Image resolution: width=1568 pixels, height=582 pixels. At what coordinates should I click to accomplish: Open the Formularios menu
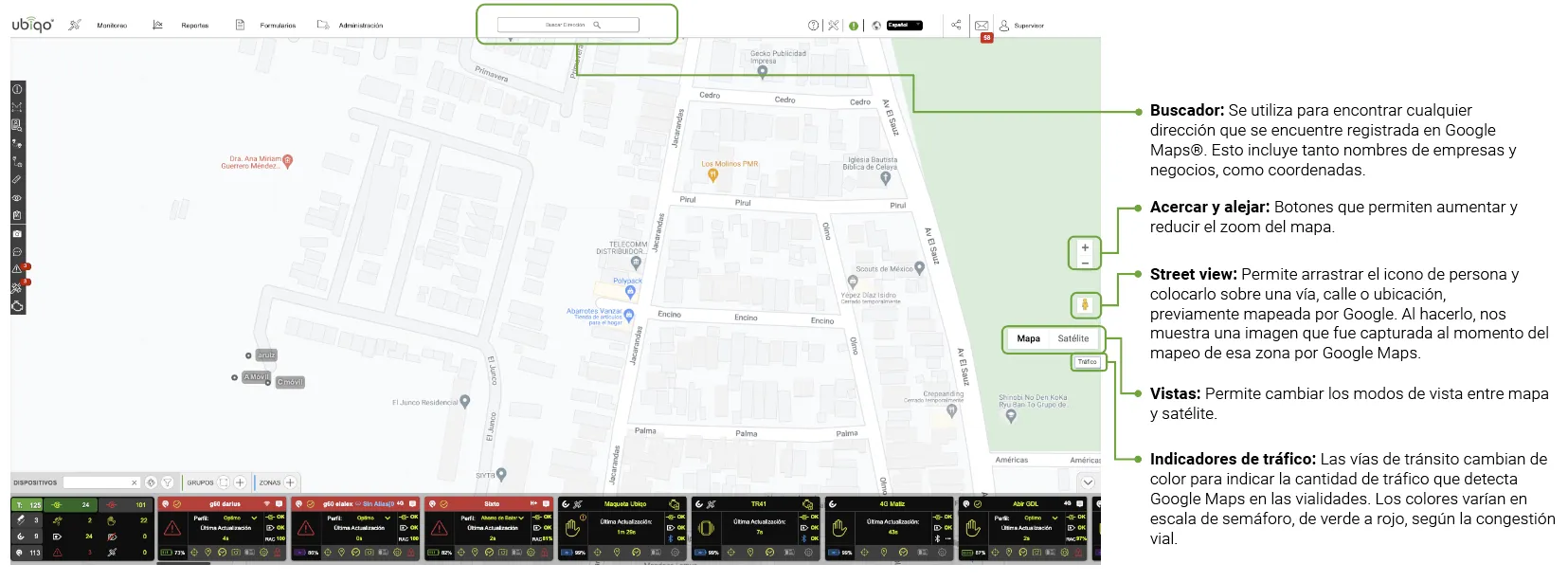tap(278, 26)
